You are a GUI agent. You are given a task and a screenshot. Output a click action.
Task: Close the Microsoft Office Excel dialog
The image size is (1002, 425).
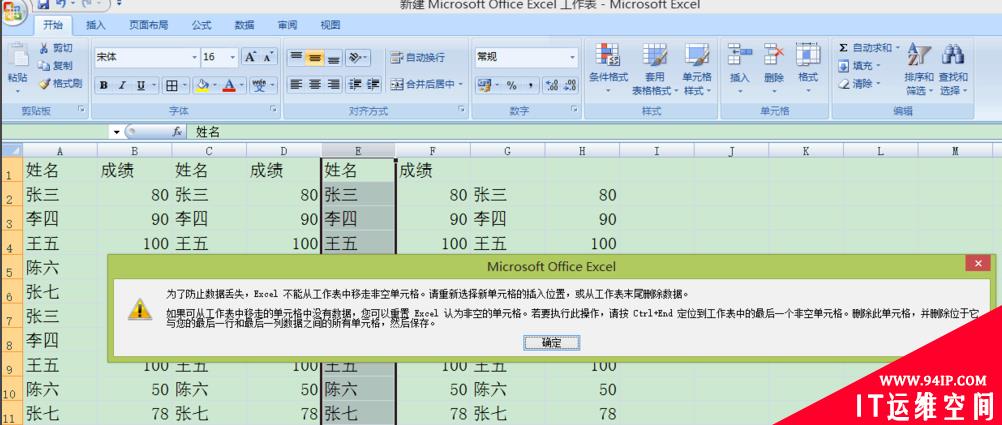tap(978, 263)
